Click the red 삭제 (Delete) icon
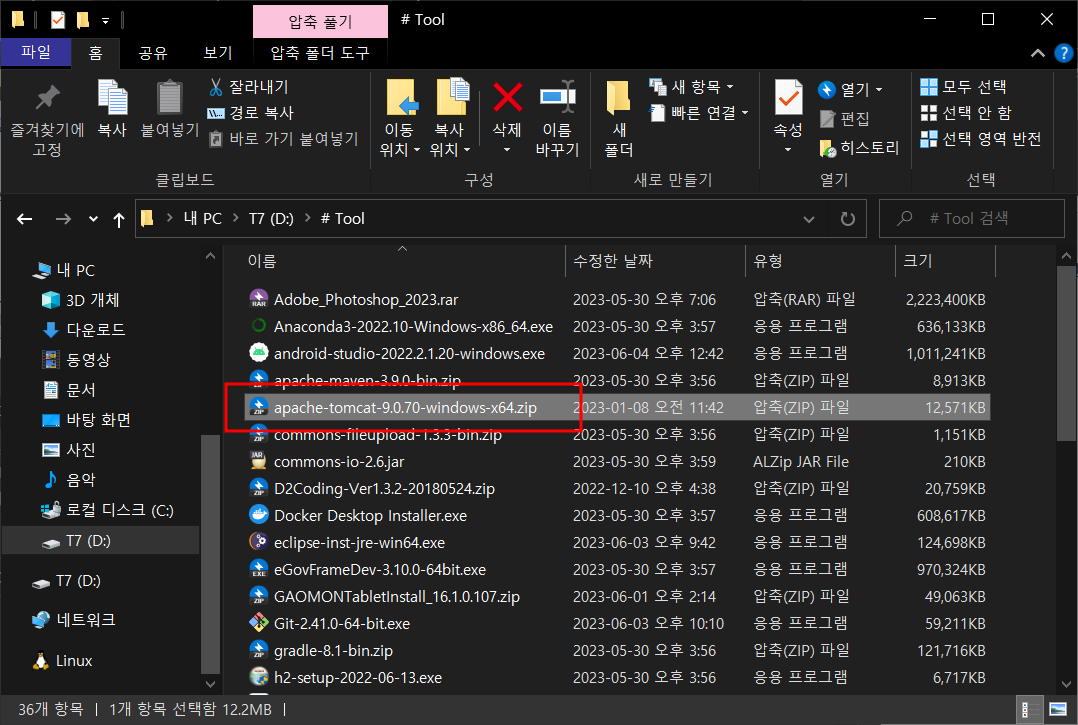Screen dimensions: 1078x725 507,97
